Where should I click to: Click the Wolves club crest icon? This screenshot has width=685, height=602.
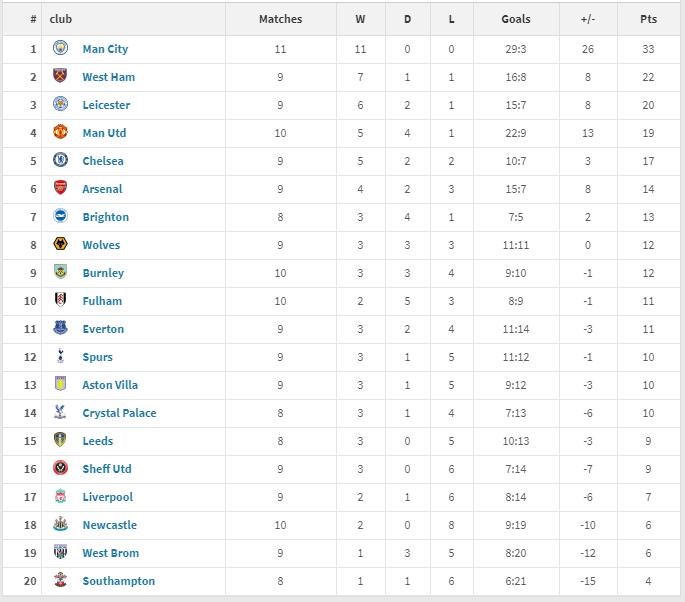60,244
